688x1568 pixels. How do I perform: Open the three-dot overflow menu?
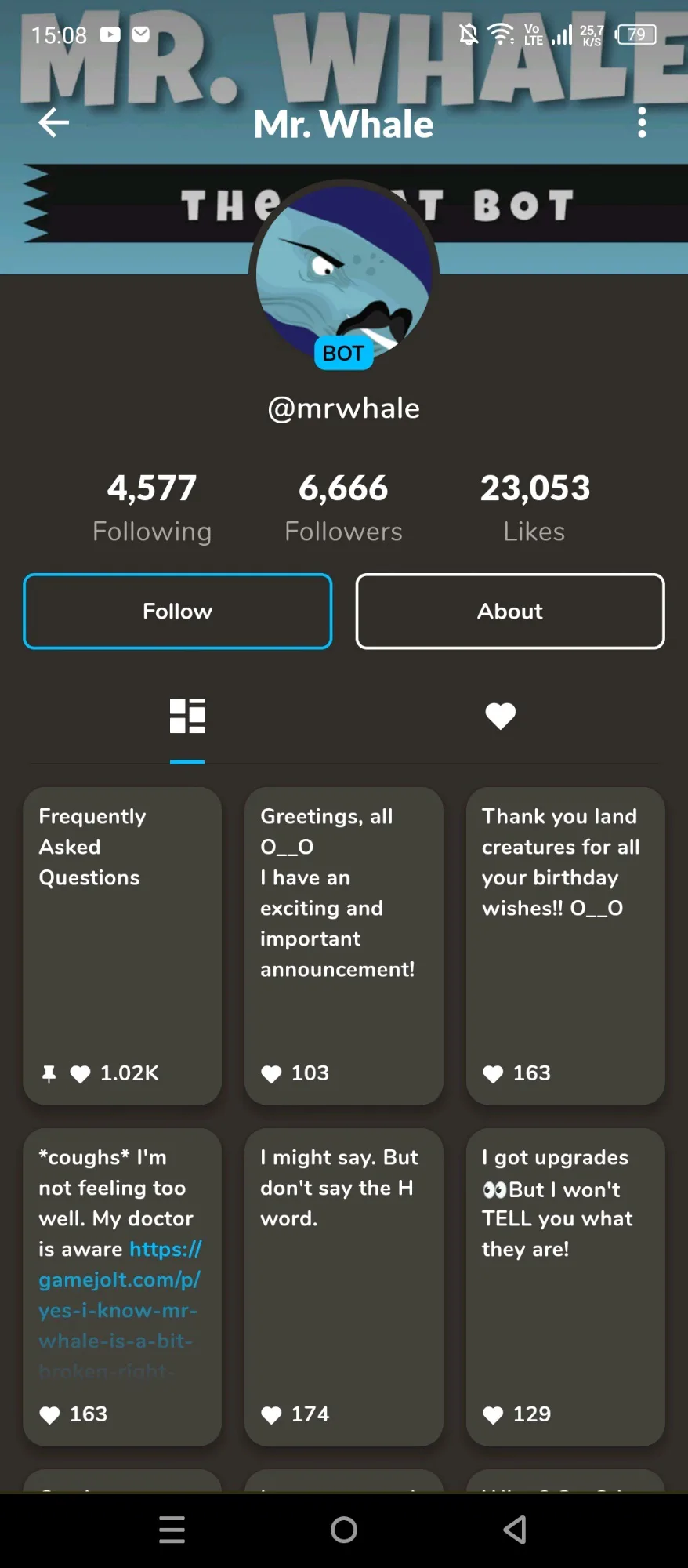coord(642,122)
